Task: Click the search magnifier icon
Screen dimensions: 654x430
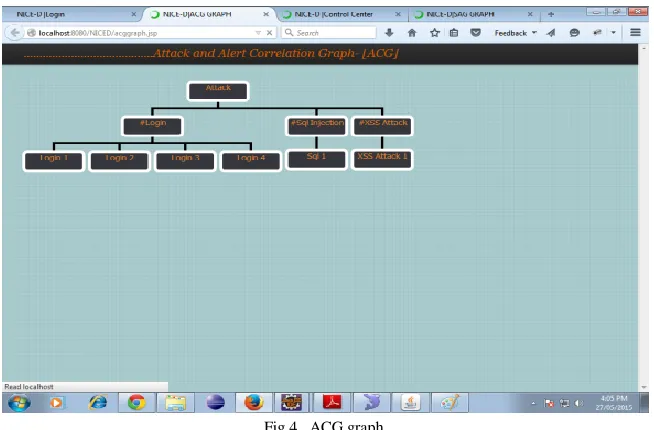Action: [x=289, y=32]
